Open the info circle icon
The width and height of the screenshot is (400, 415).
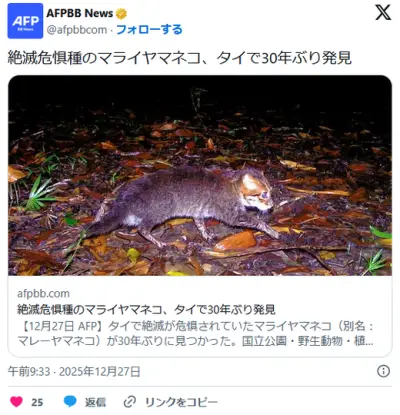383,371
